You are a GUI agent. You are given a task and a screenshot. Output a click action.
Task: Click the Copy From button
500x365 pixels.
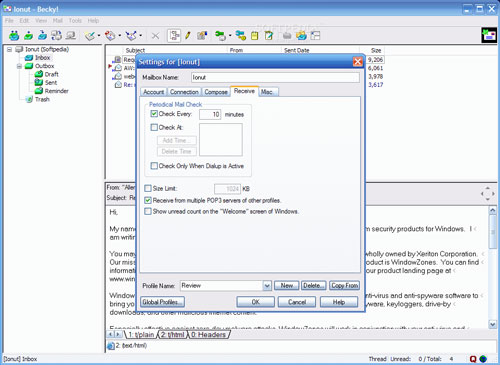[x=345, y=286]
